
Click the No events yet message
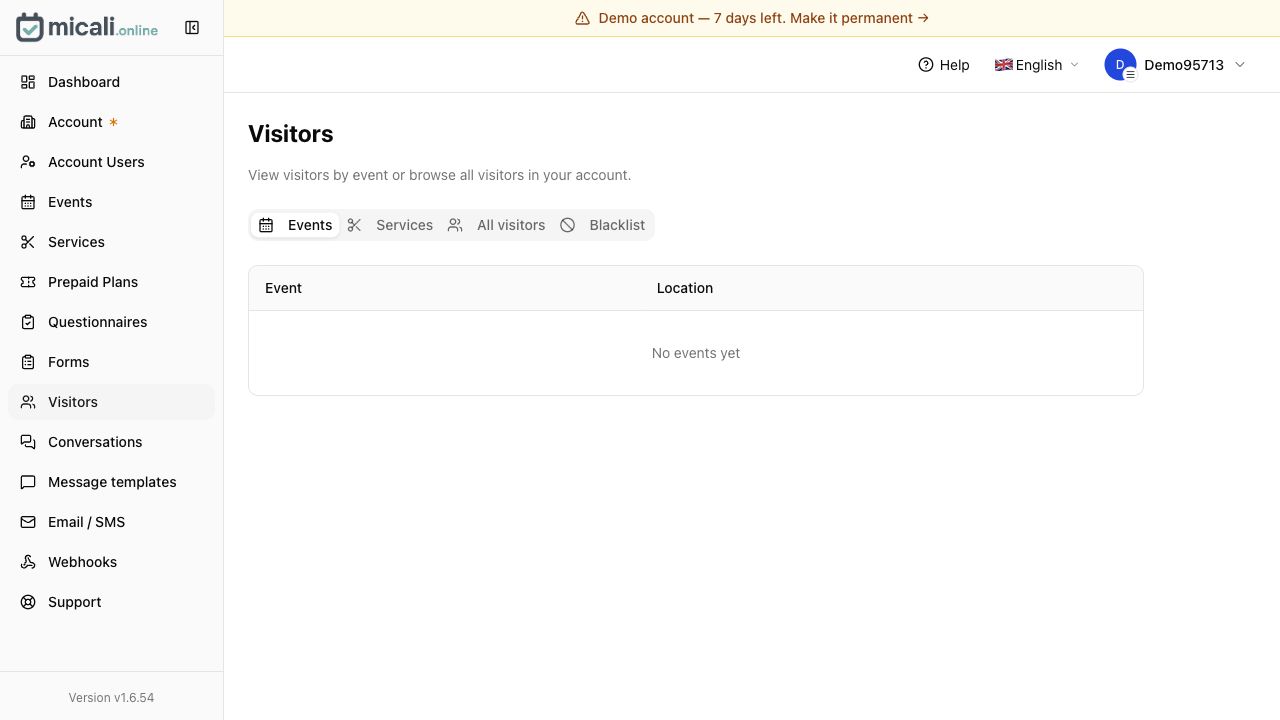click(696, 353)
